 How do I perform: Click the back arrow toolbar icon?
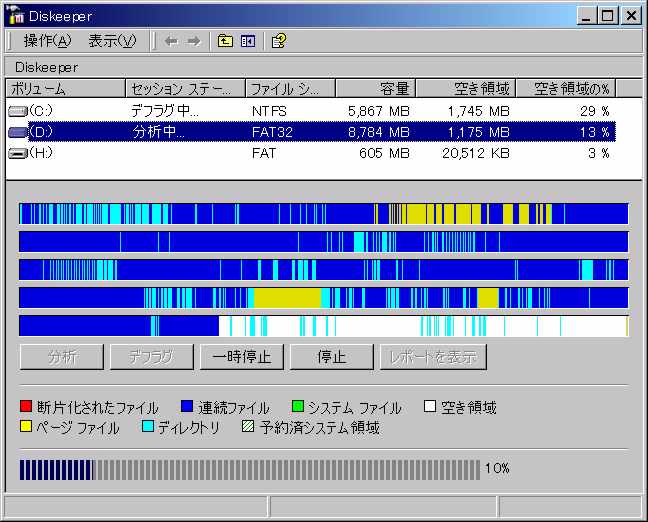coord(171,41)
